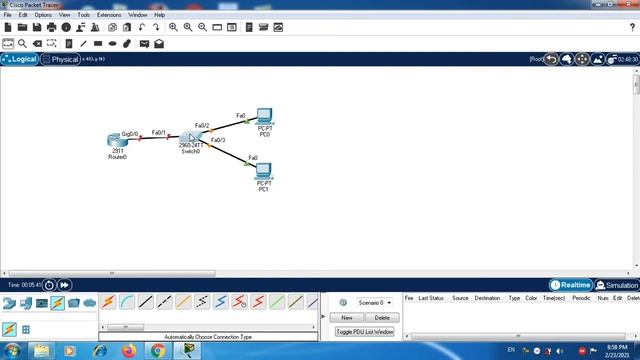Select the Serial DCE cable with clock
Image resolution: width=640 pixels, height=360 pixels.
[240, 302]
